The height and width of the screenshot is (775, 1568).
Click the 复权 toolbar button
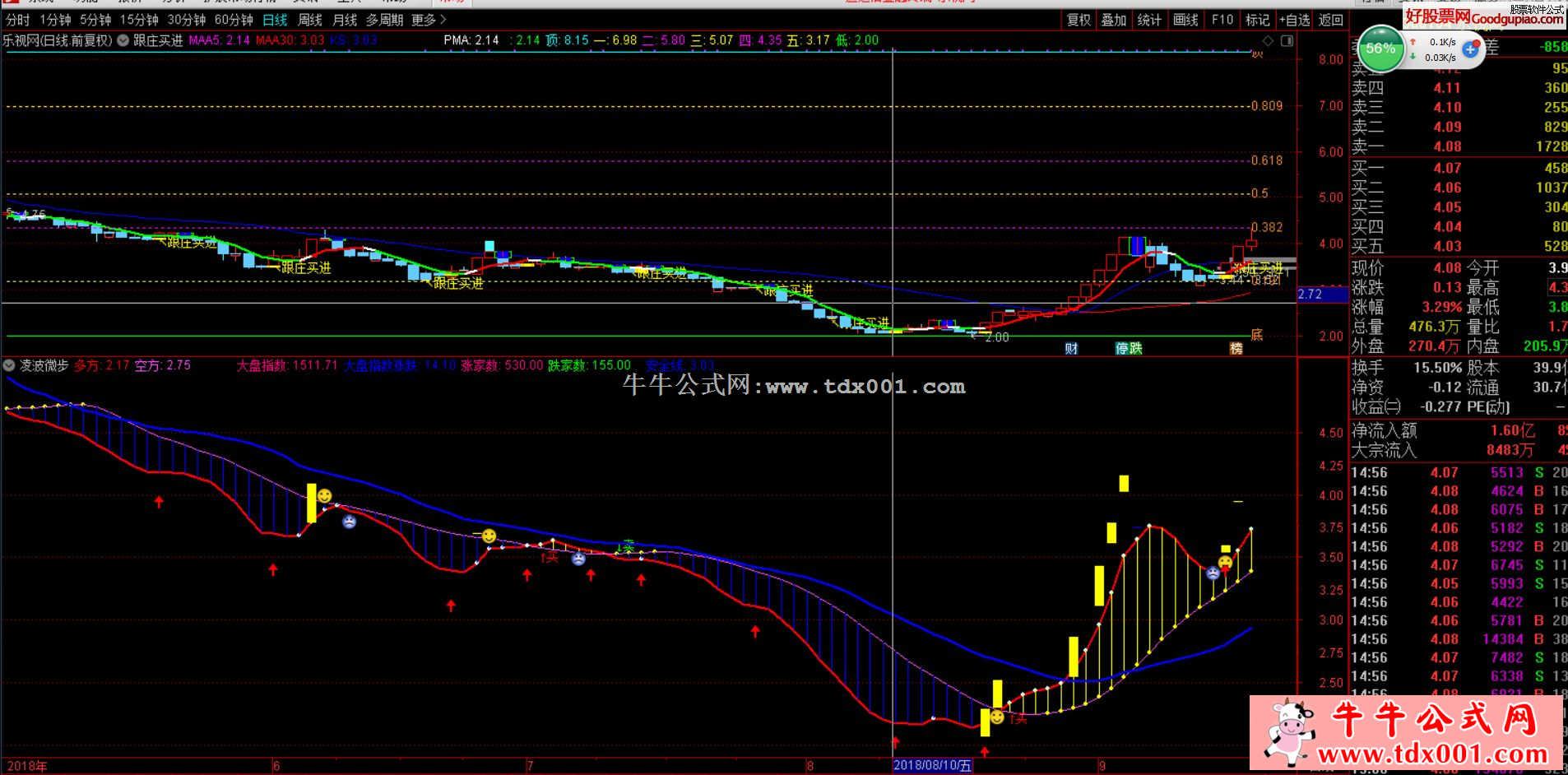(x=1079, y=20)
